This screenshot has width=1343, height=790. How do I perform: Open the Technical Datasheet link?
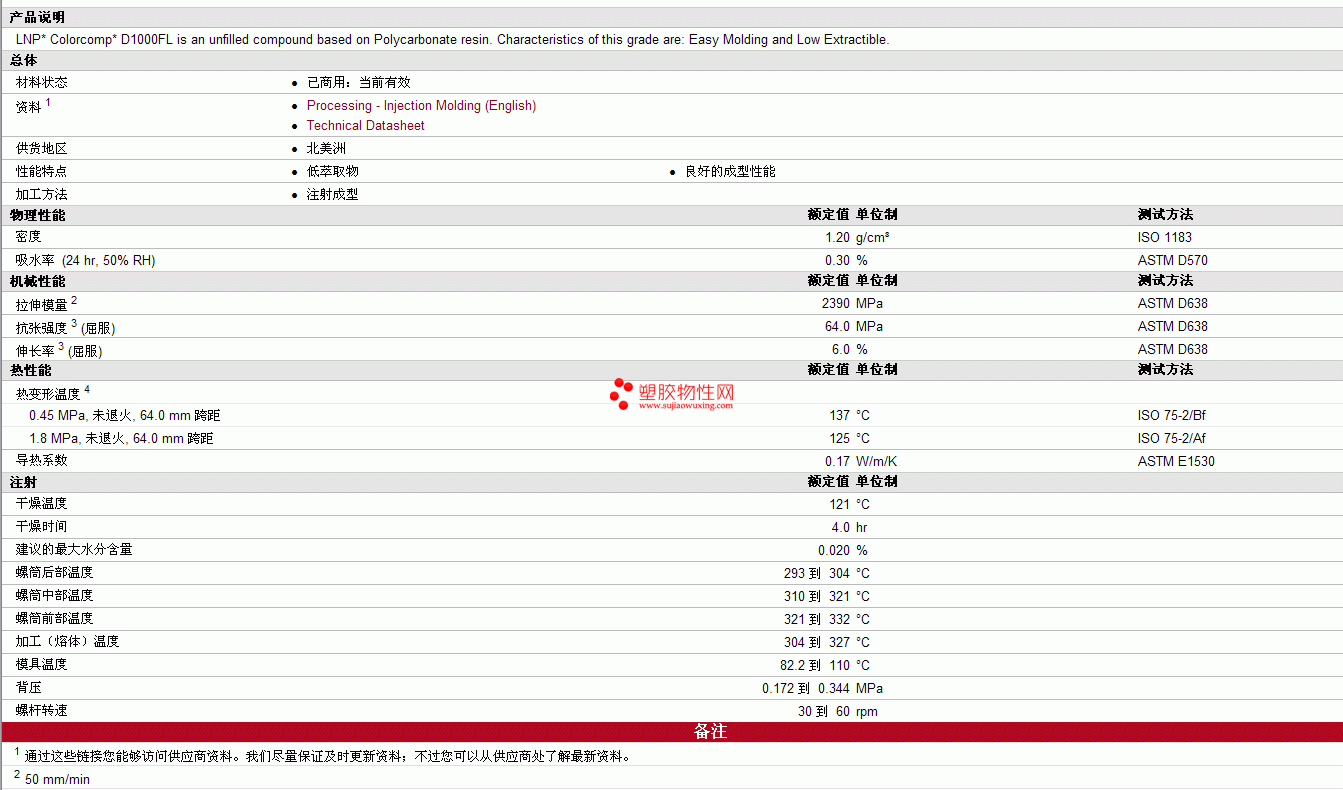(365, 126)
